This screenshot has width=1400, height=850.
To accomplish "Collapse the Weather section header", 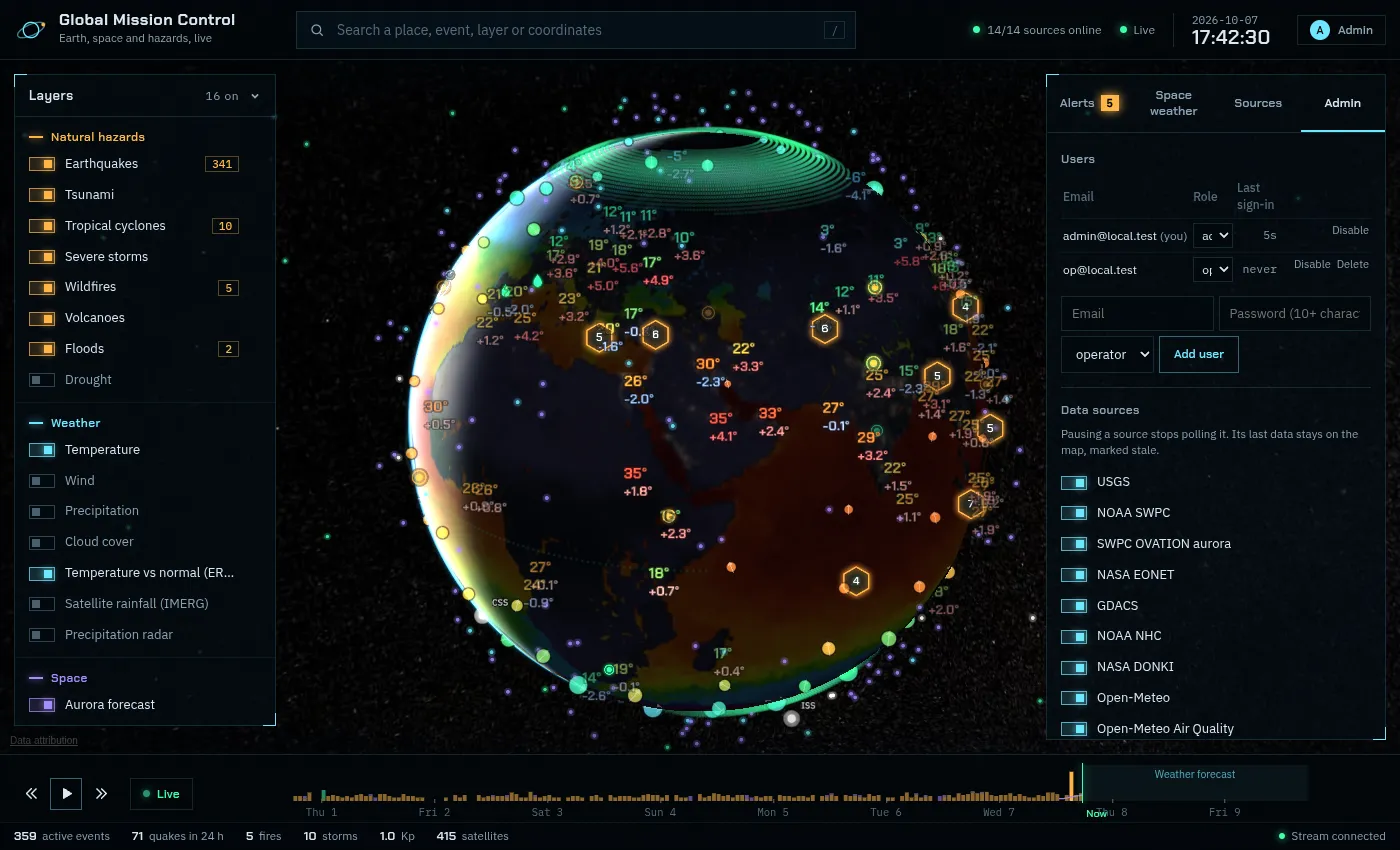I will [65, 423].
